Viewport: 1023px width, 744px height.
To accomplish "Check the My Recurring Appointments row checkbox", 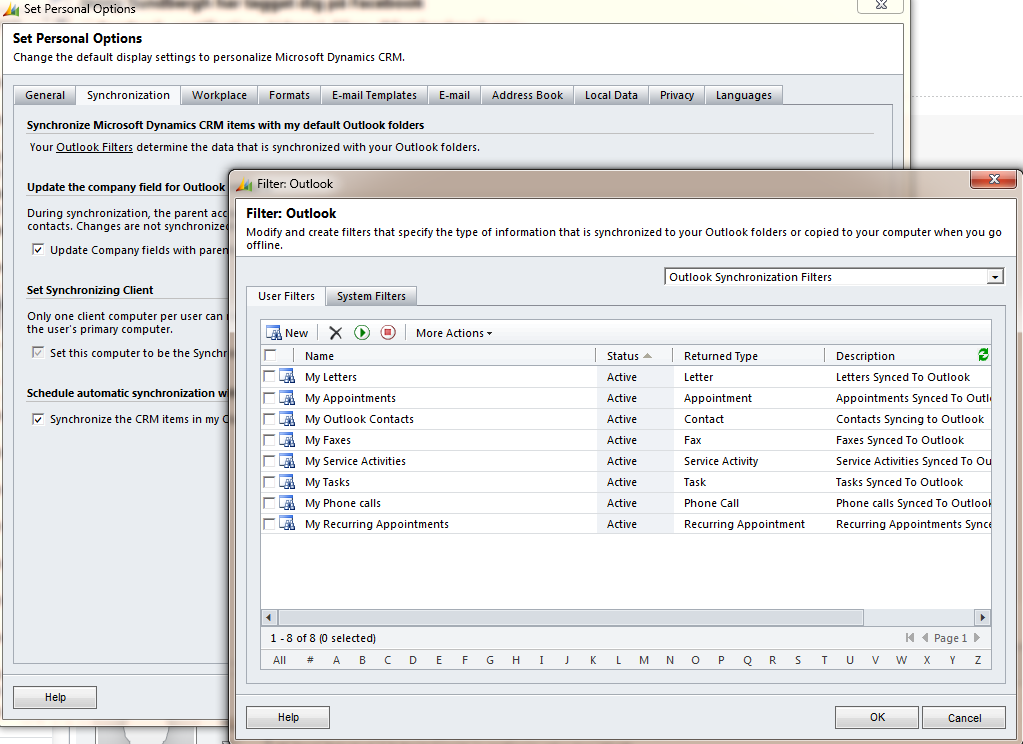I will click(269, 523).
